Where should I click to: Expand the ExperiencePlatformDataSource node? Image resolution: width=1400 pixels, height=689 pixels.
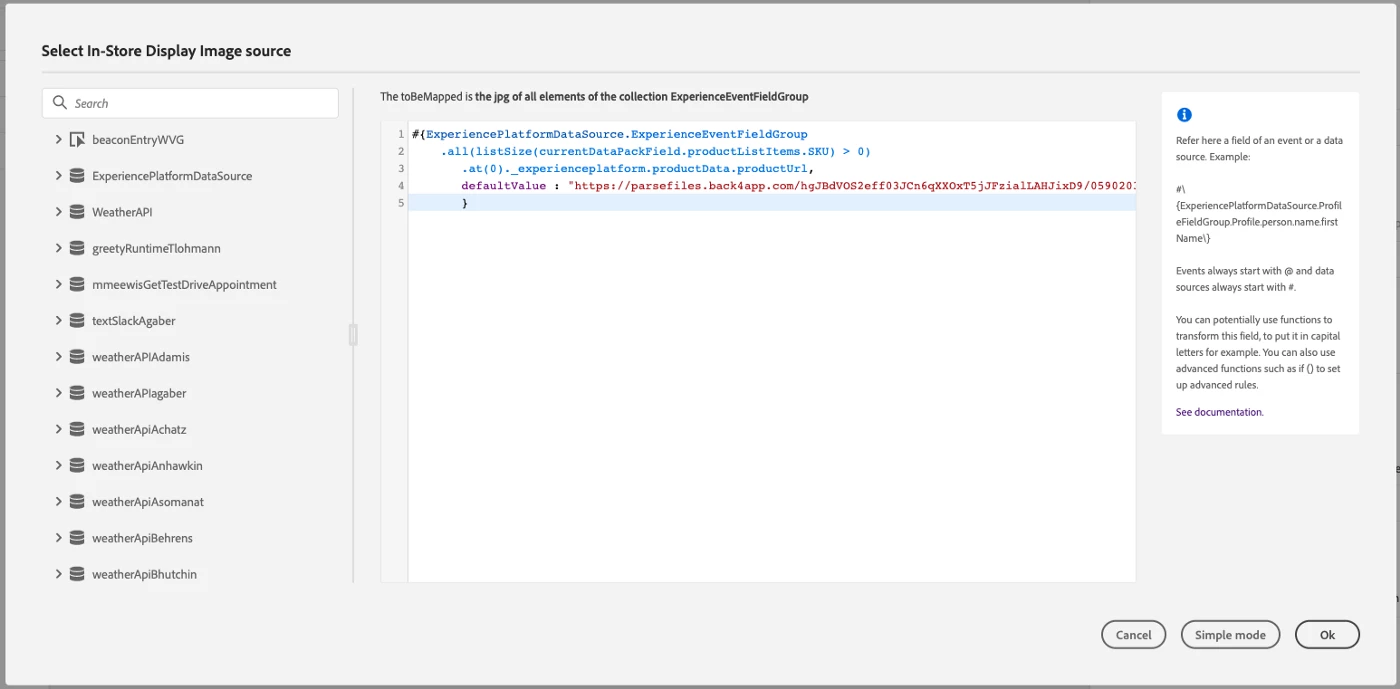click(x=59, y=176)
